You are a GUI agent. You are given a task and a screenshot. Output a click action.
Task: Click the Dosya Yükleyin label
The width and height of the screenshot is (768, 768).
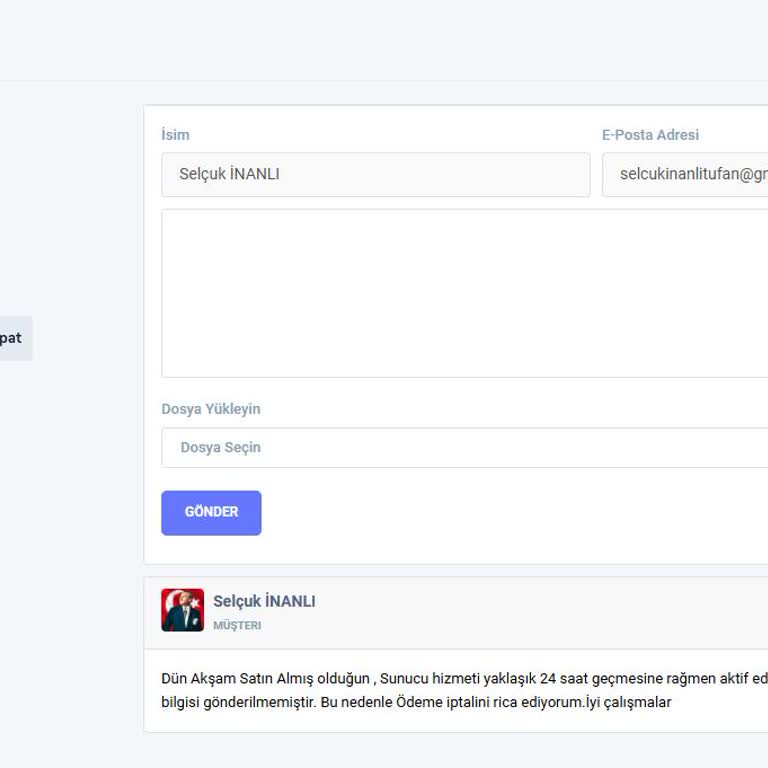click(211, 409)
